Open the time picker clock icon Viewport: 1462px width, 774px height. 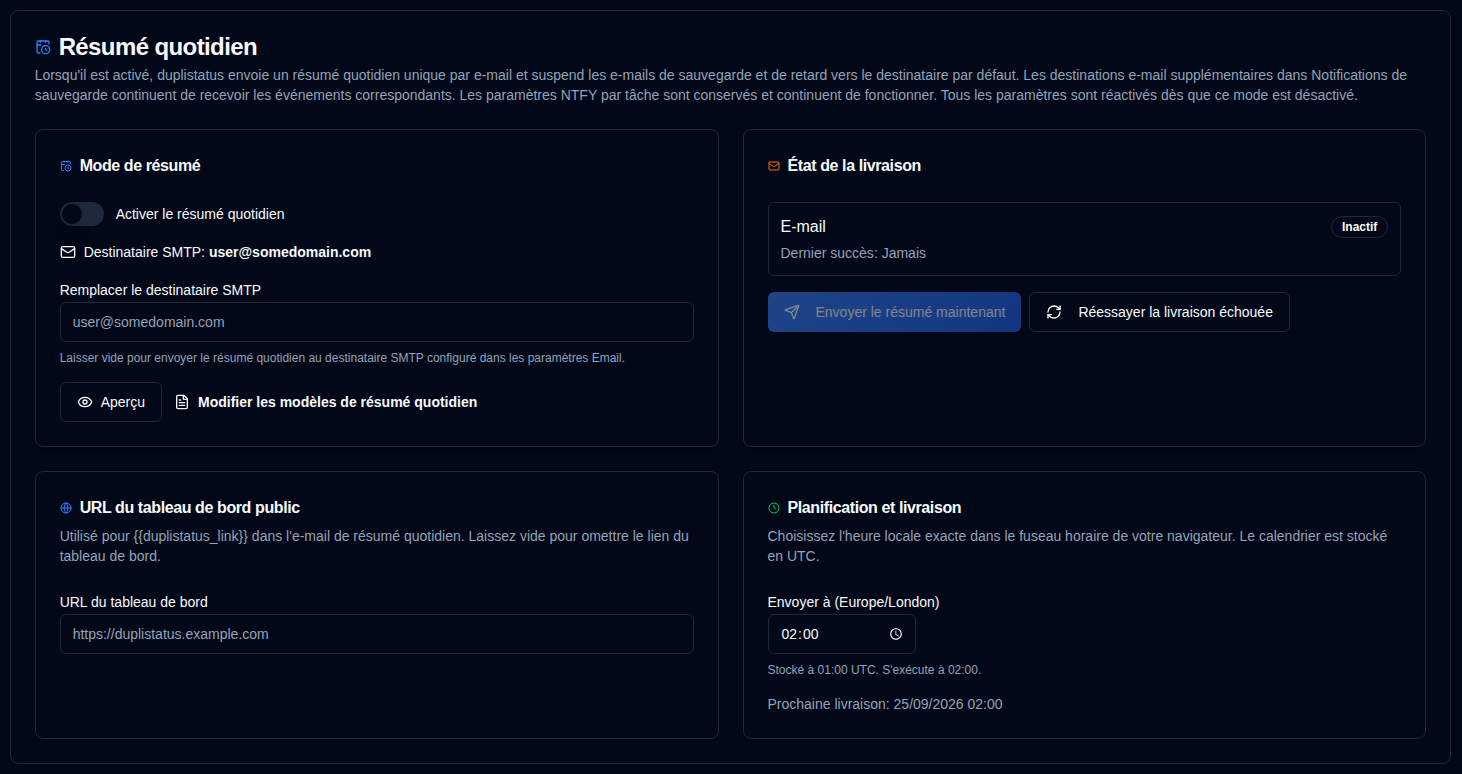[x=896, y=634]
